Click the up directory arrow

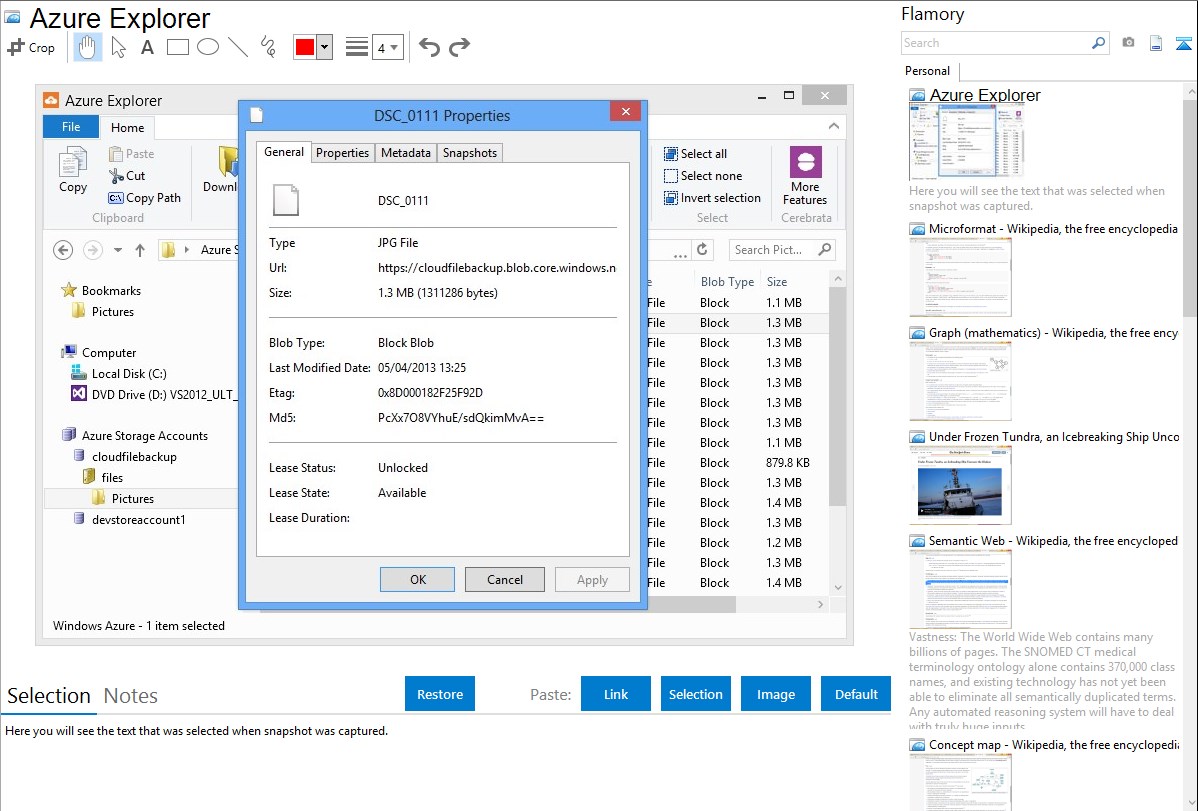coord(140,250)
